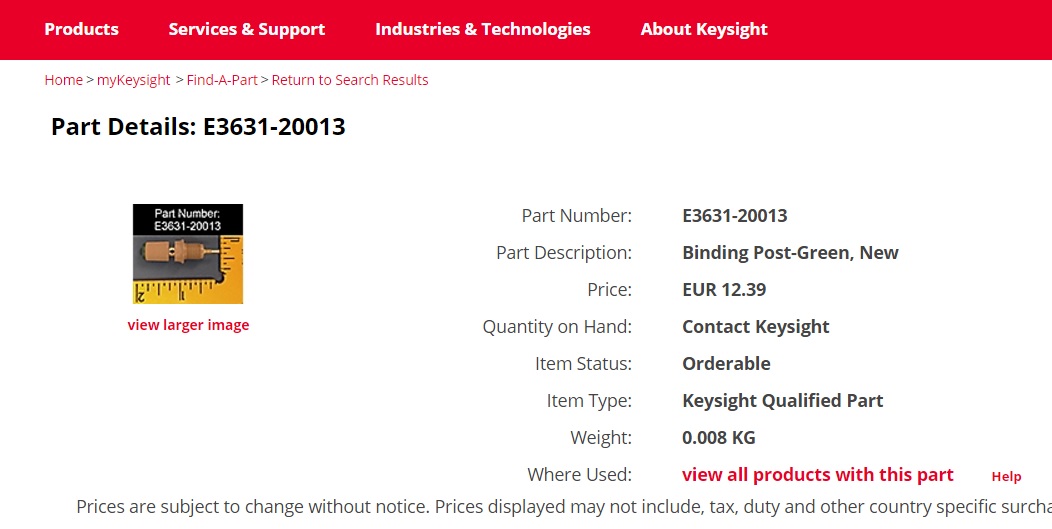Open the myKeysight breadcrumb link
Screen dimensions: 1052x529
134,80
